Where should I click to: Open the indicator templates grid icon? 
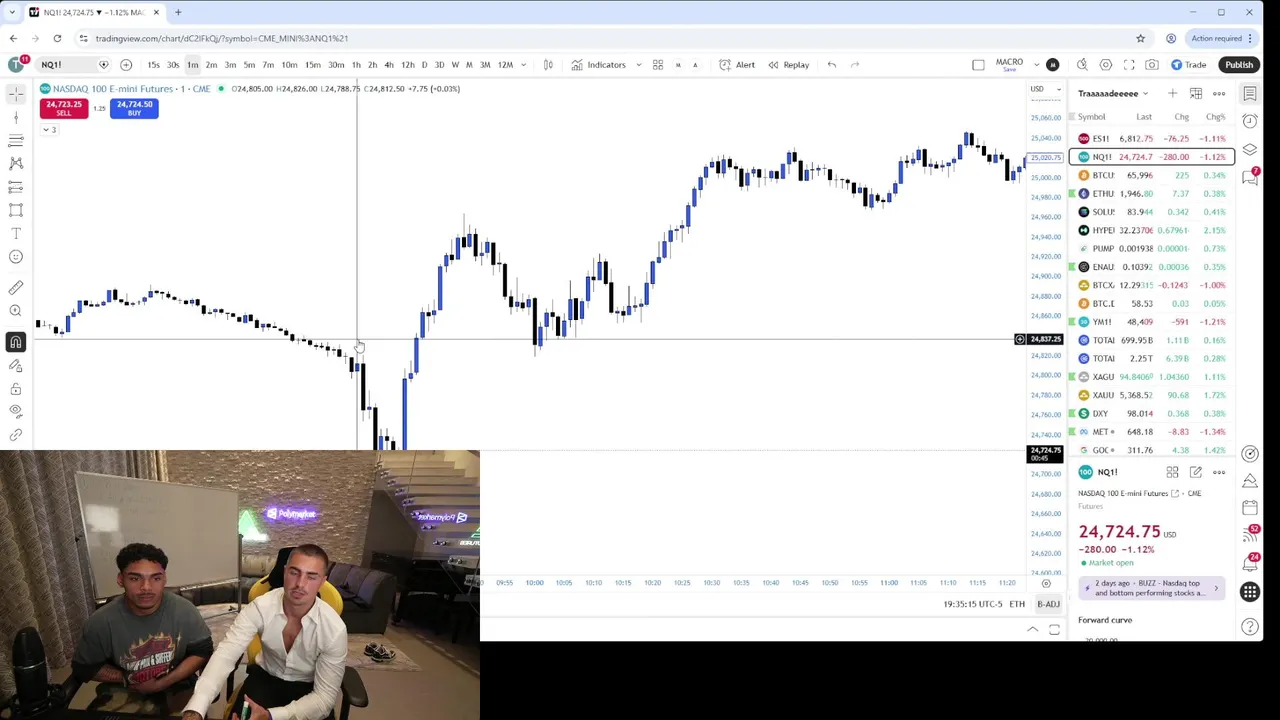pos(658,65)
